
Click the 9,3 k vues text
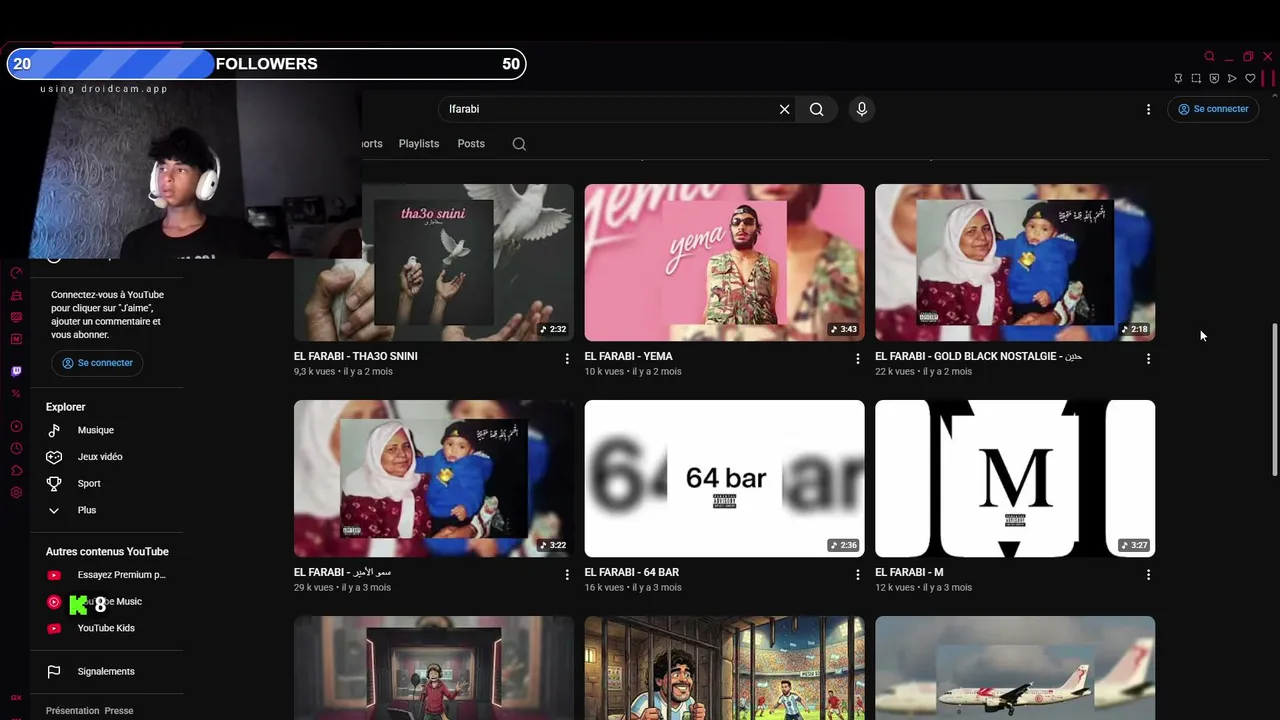coord(315,371)
